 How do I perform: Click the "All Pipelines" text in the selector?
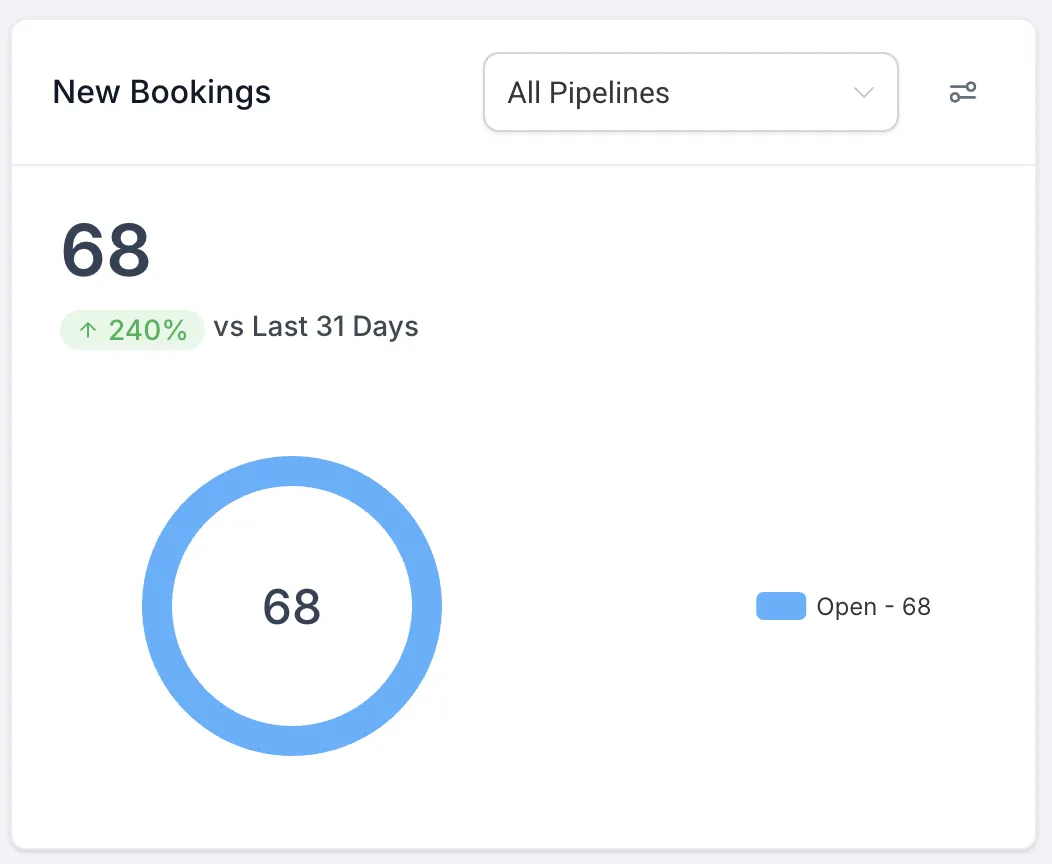tap(589, 93)
